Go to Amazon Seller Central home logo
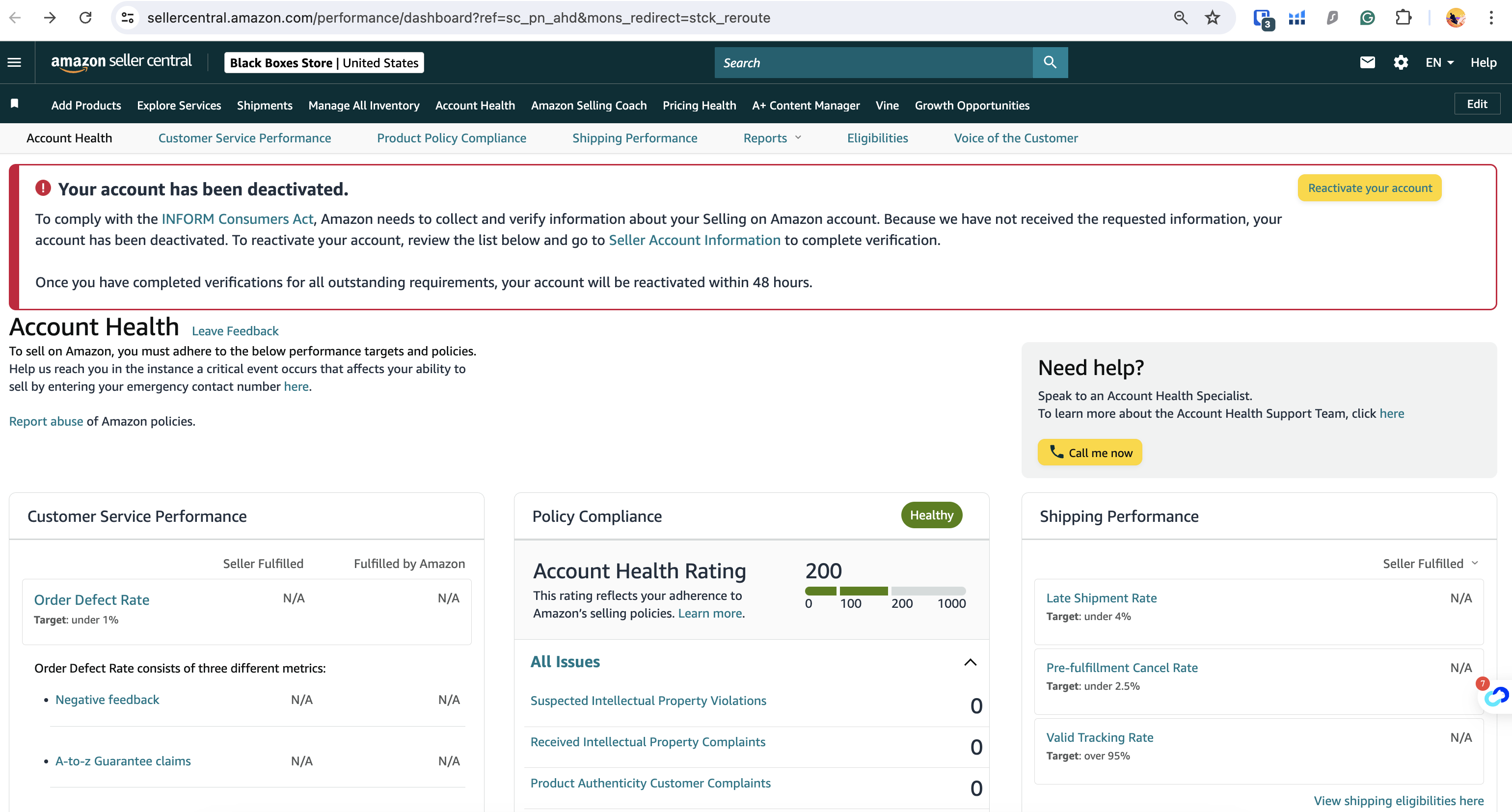The width and height of the screenshot is (1512, 812). (x=121, y=62)
